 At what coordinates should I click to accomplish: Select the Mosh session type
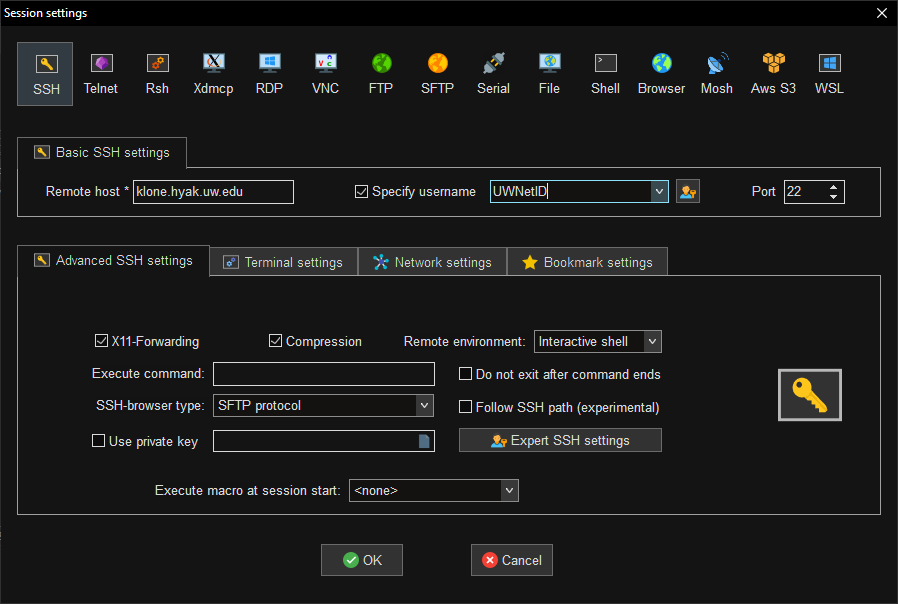click(x=716, y=74)
